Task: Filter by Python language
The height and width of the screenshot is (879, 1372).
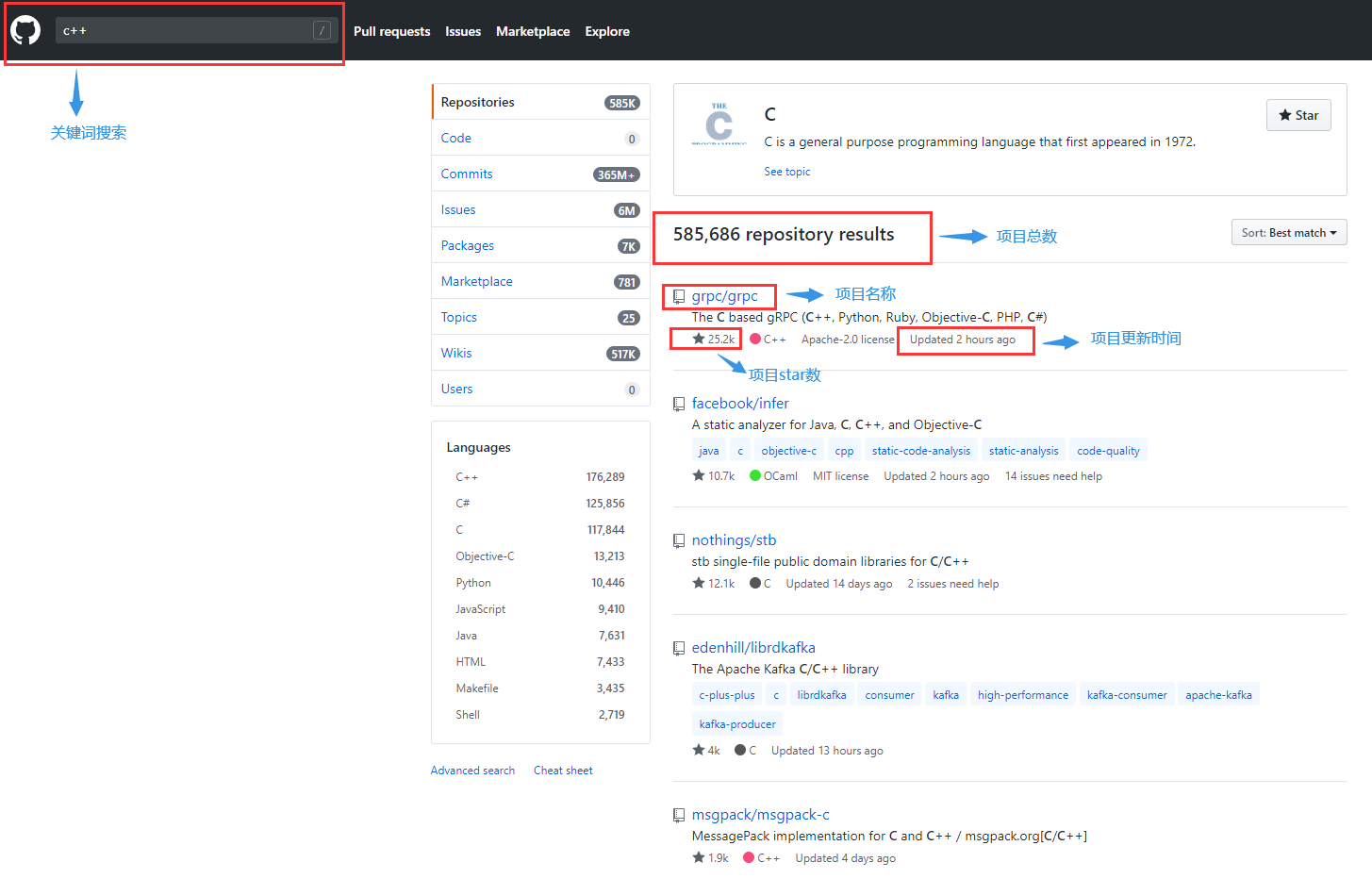Action: tap(540, 583)
